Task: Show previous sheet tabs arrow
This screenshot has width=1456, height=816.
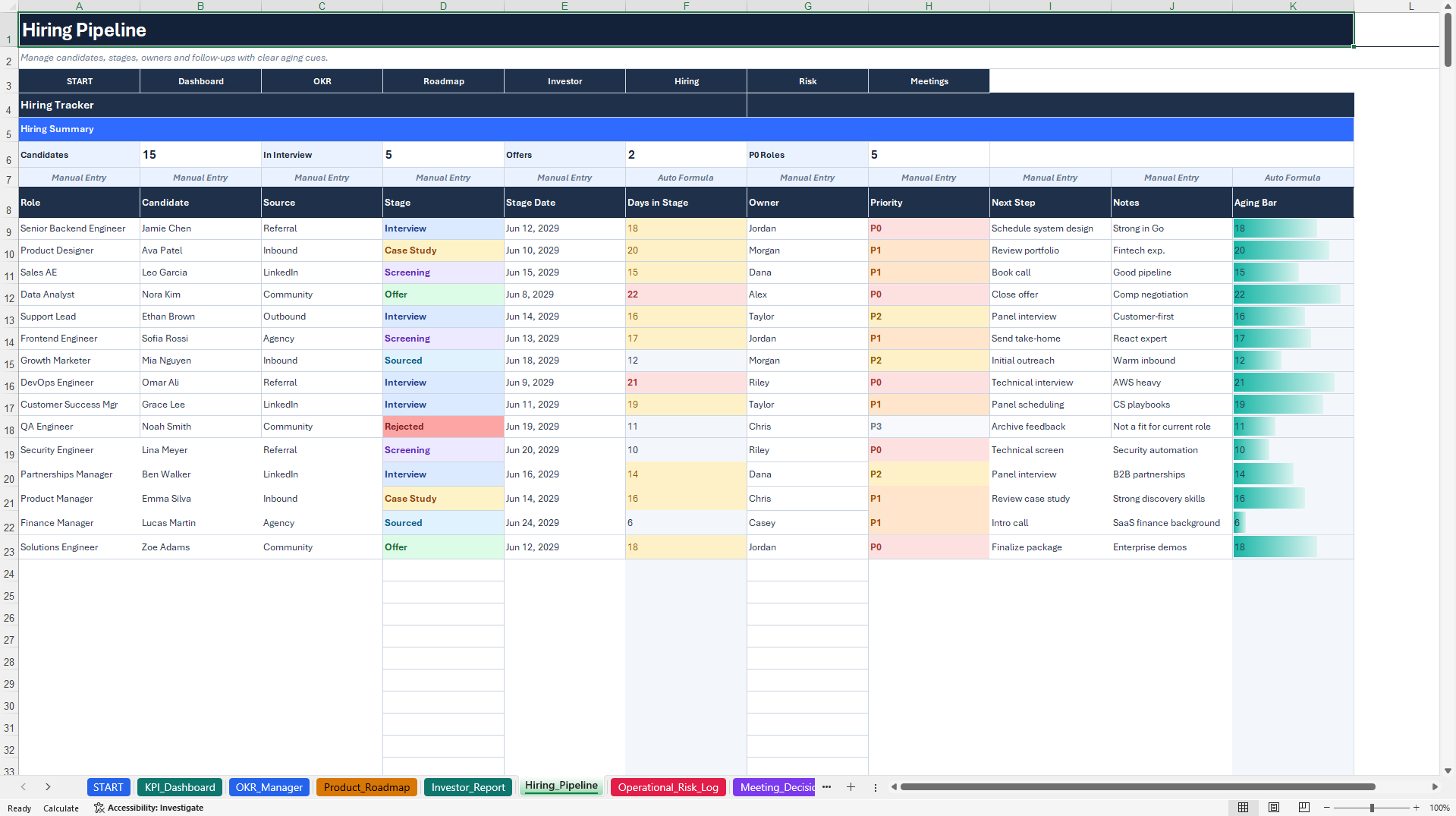Action: [24, 787]
